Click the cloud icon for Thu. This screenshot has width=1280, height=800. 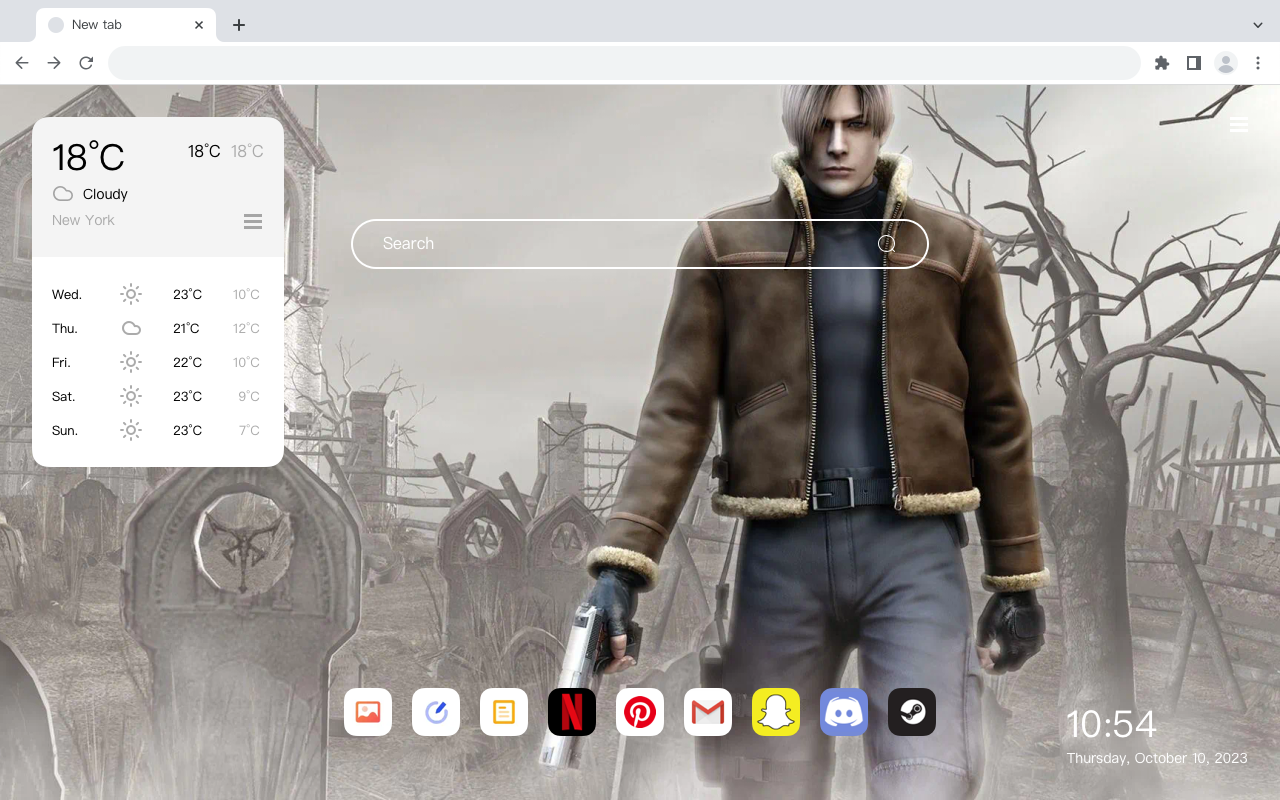(x=131, y=328)
